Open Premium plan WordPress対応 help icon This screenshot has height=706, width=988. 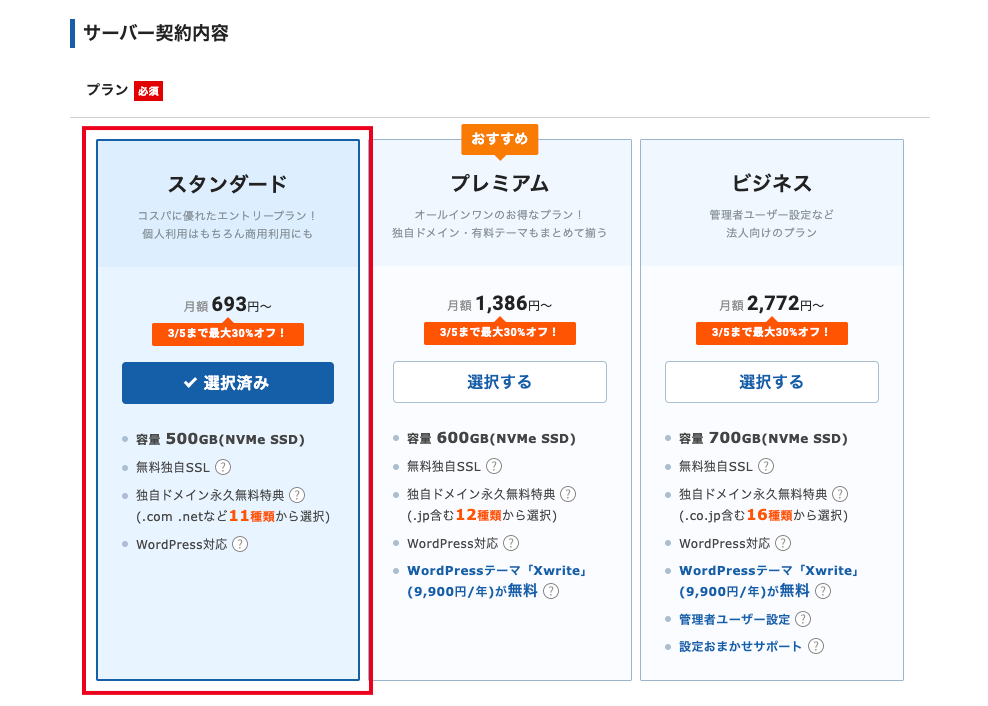511,543
